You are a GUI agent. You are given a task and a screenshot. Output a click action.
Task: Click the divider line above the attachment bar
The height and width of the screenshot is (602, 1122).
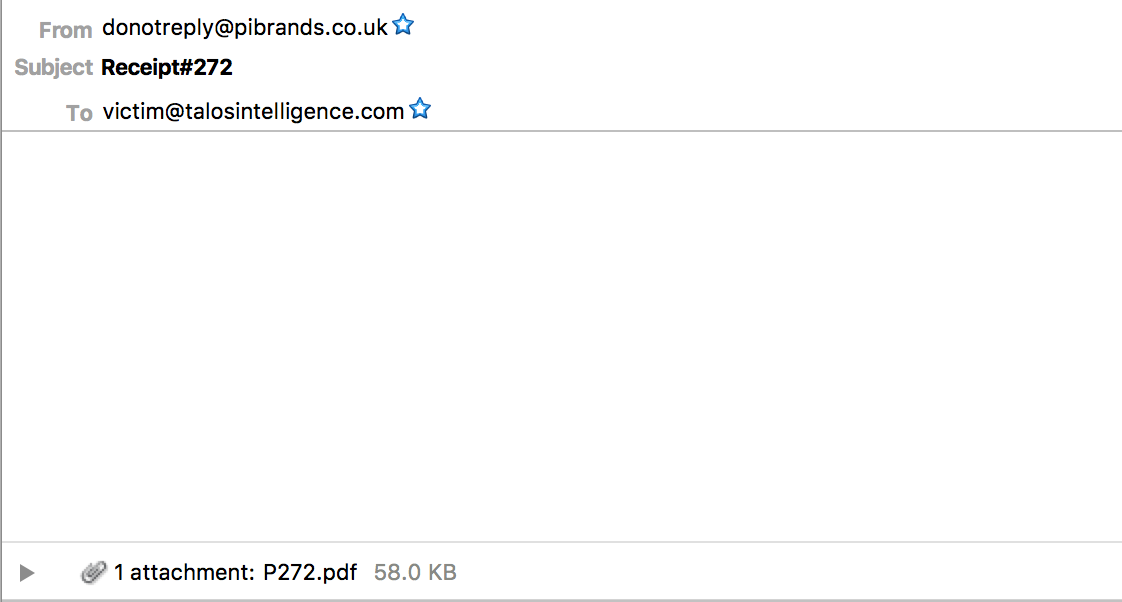[562, 542]
